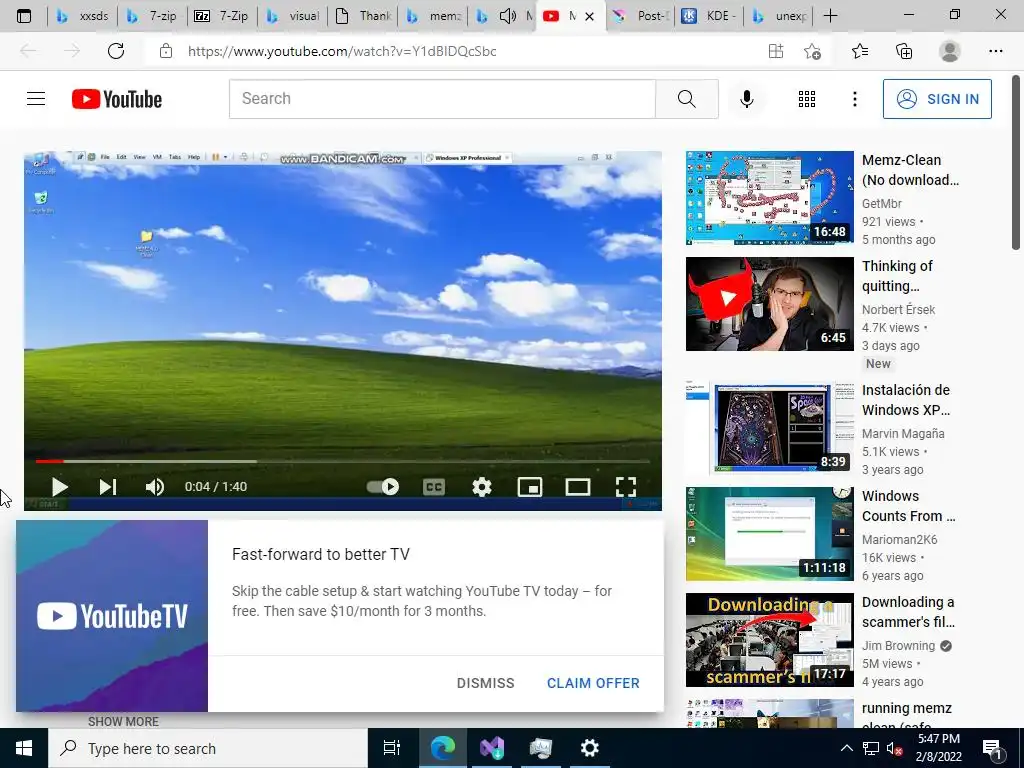Click the taskbar search box
This screenshot has height=768, width=1024.
[208, 748]
